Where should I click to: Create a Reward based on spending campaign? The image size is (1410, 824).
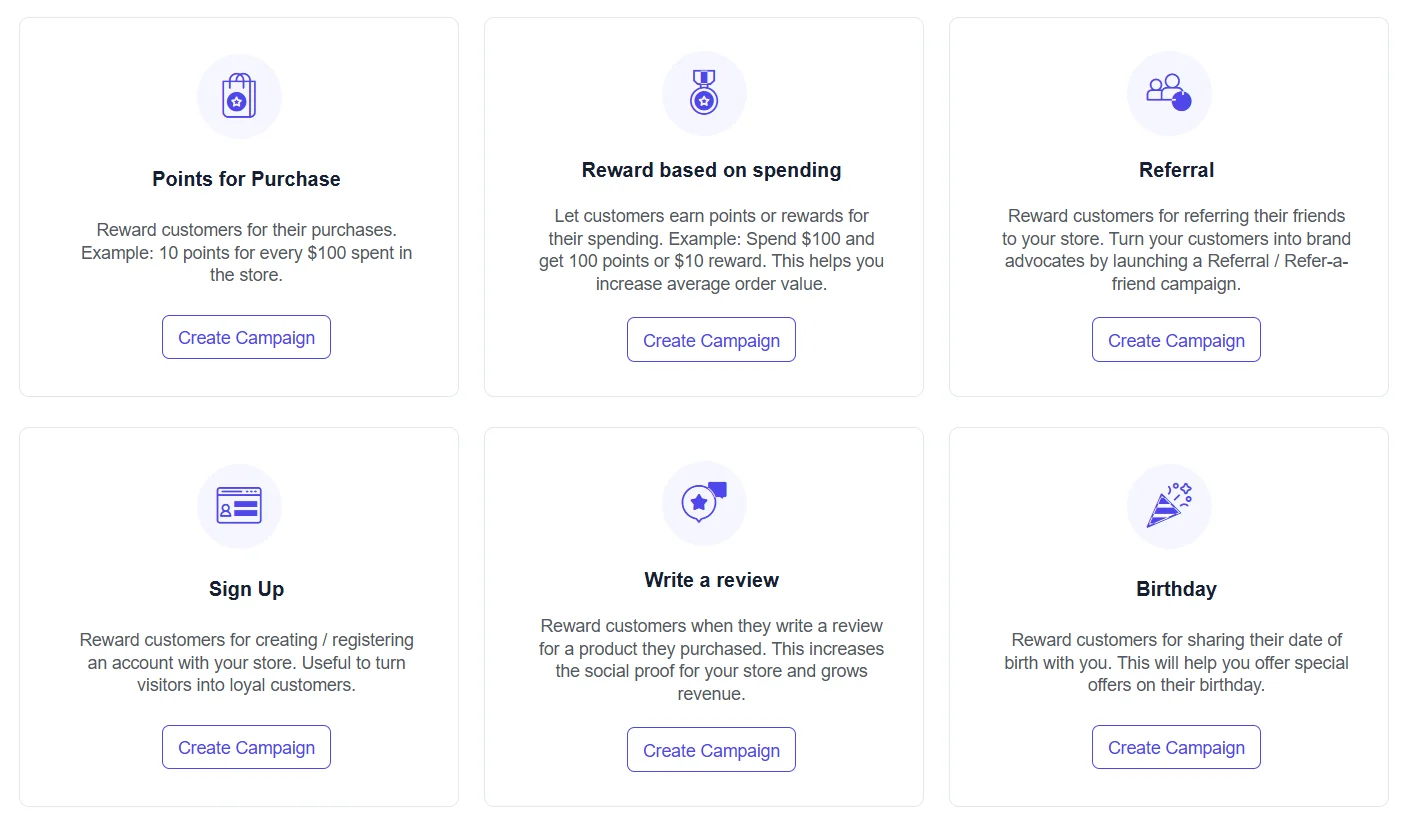pos(711,340)
